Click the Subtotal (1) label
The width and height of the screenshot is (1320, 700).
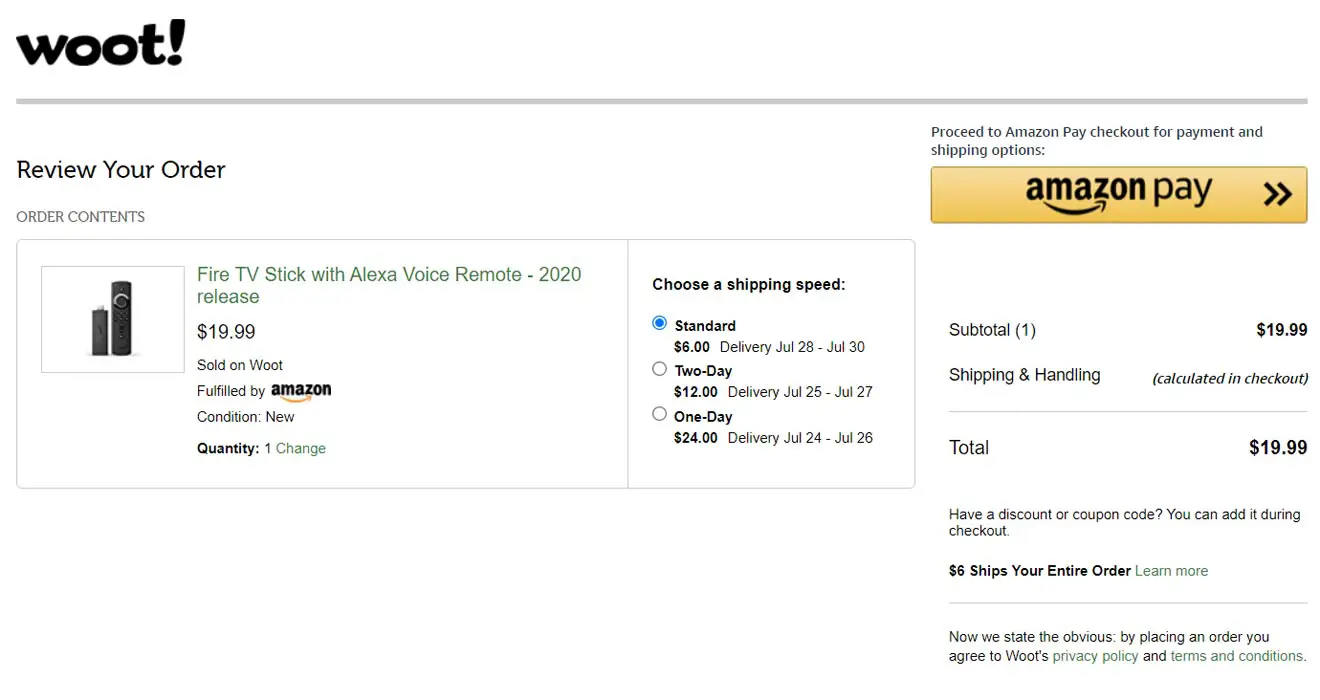pyautogui.click(x=992, y=330)
